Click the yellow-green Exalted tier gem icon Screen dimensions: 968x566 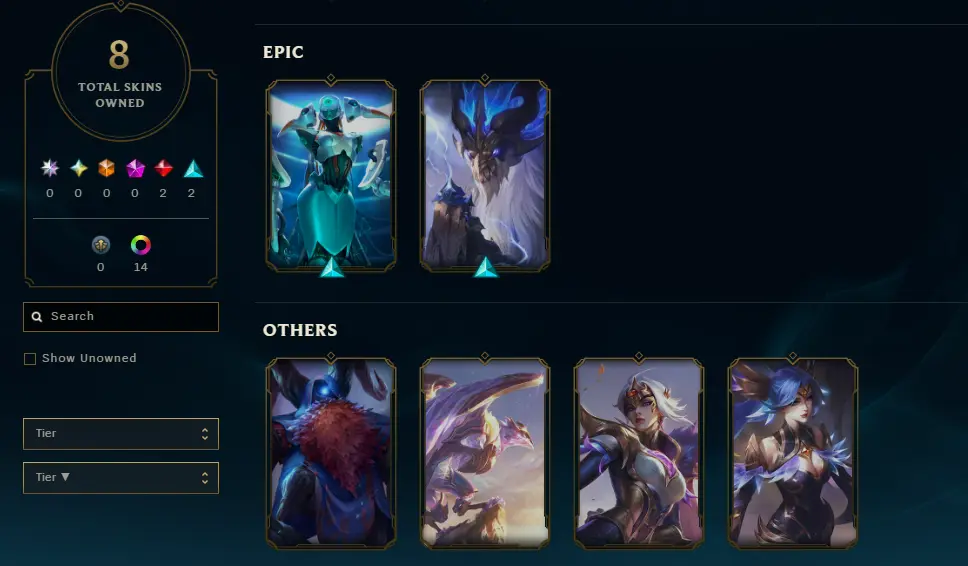click(x=78, y=168)
